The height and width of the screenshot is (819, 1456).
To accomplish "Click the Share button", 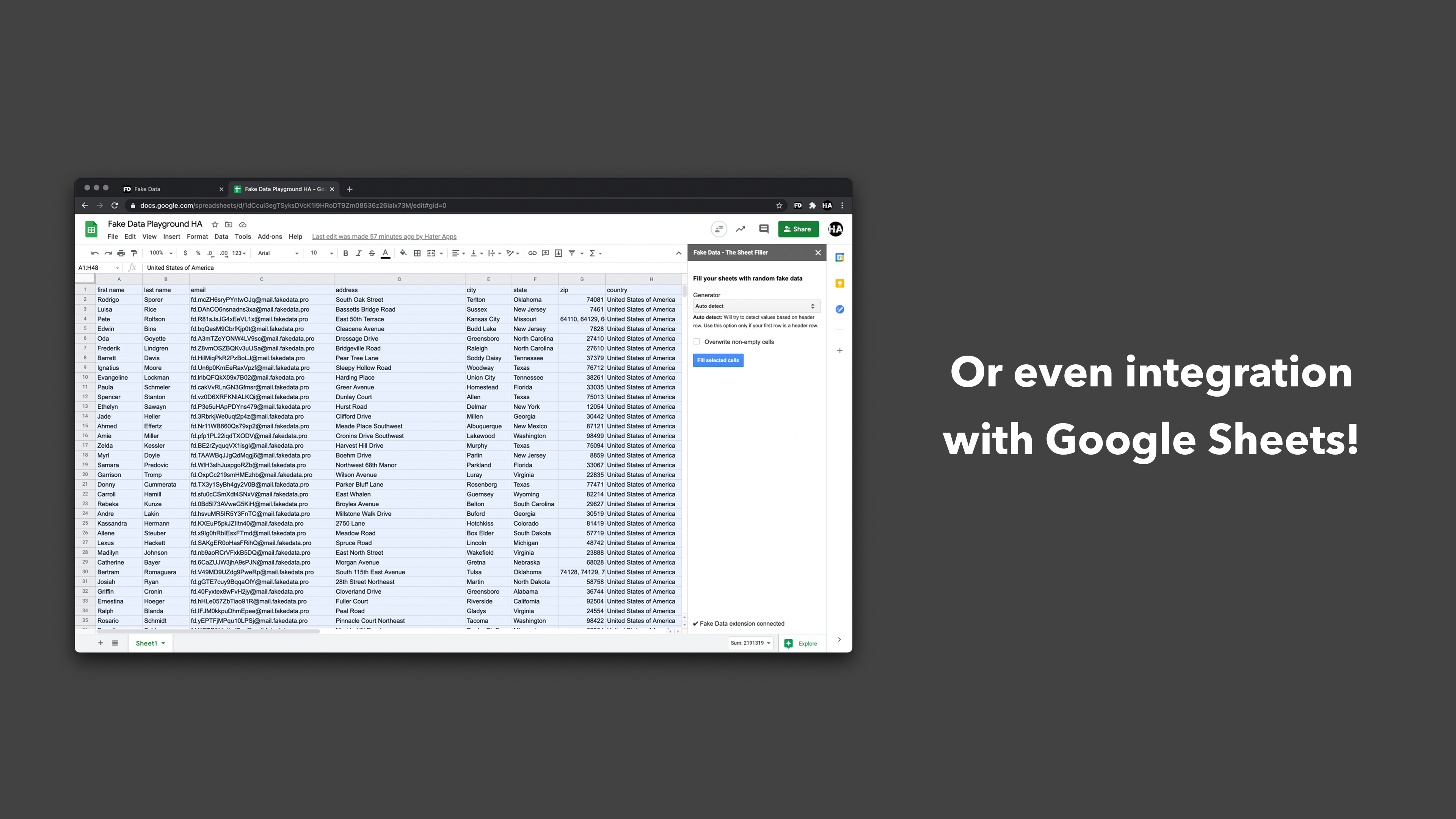I will 798,229.
